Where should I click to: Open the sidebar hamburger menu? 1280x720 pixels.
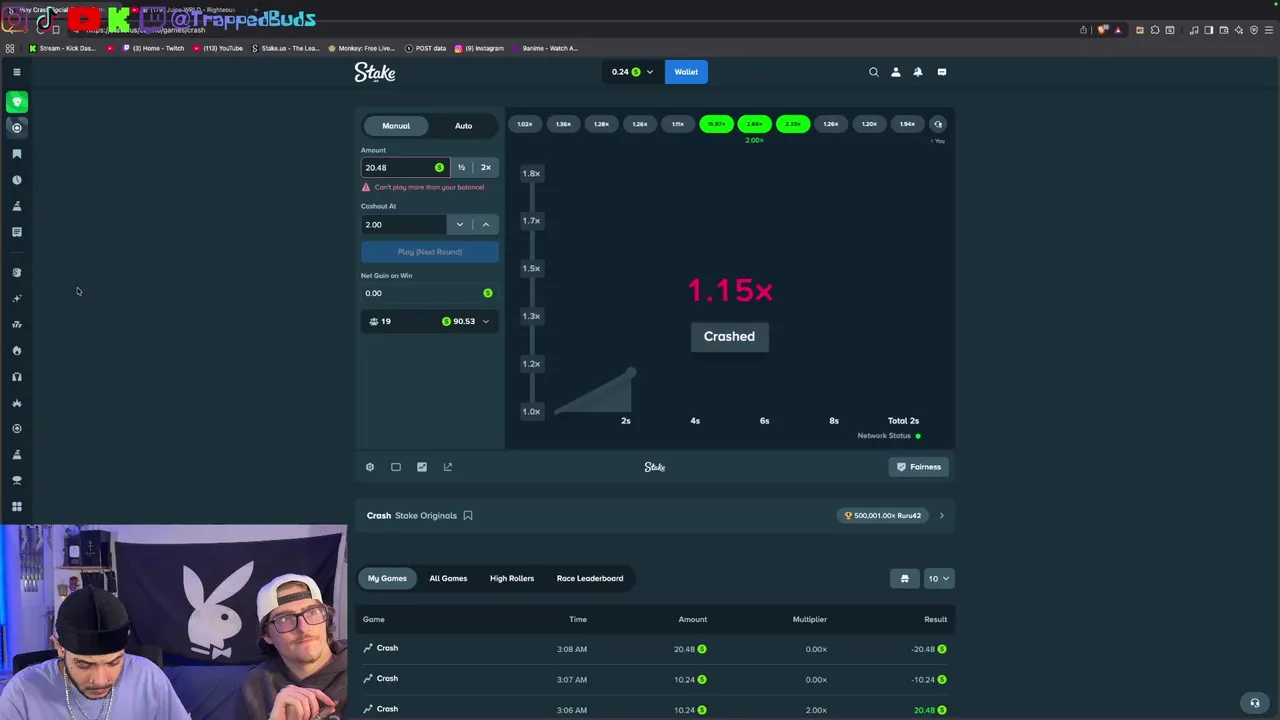point(16,72)
